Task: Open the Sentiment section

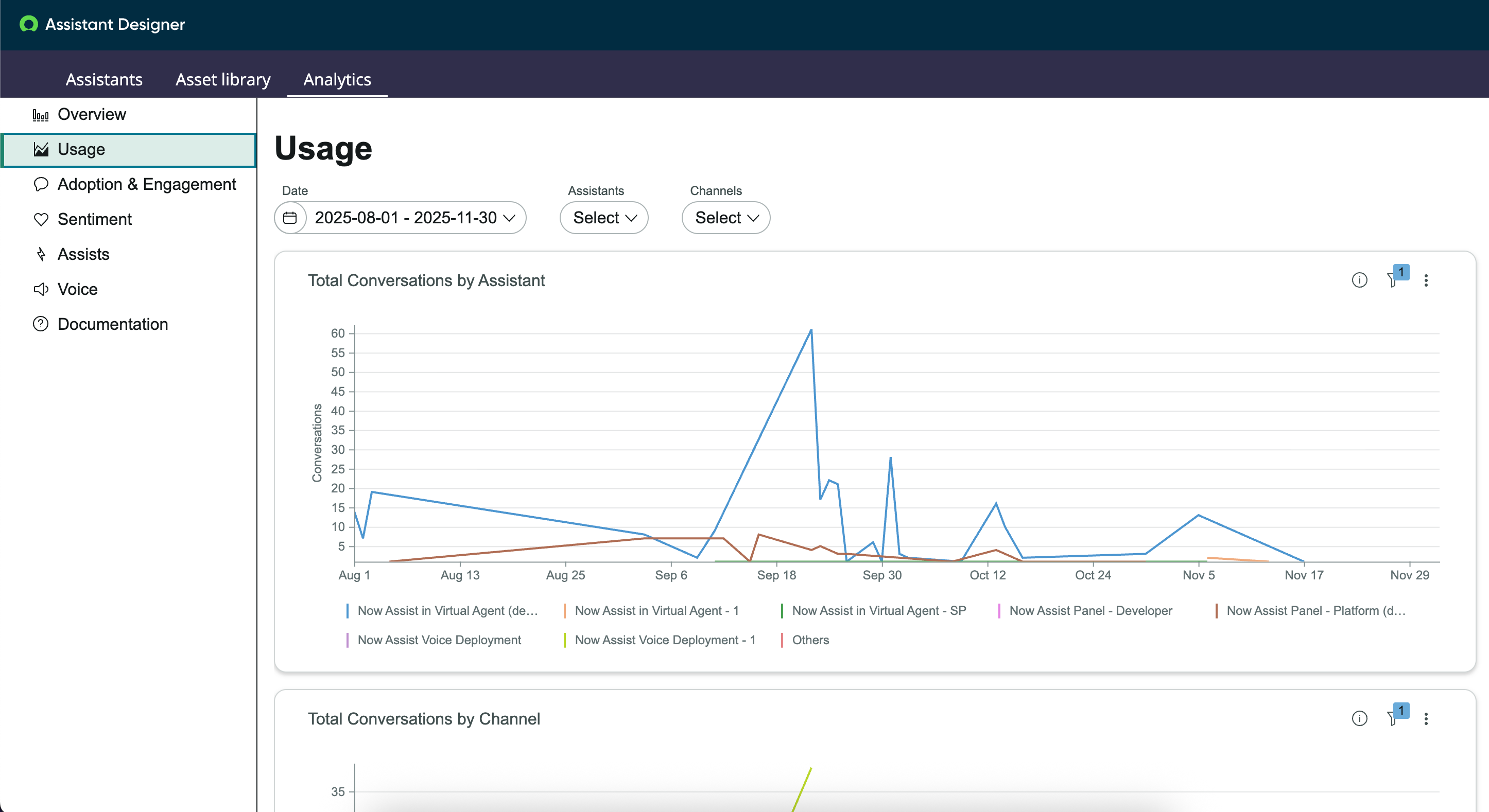Action: coord(128,219)
